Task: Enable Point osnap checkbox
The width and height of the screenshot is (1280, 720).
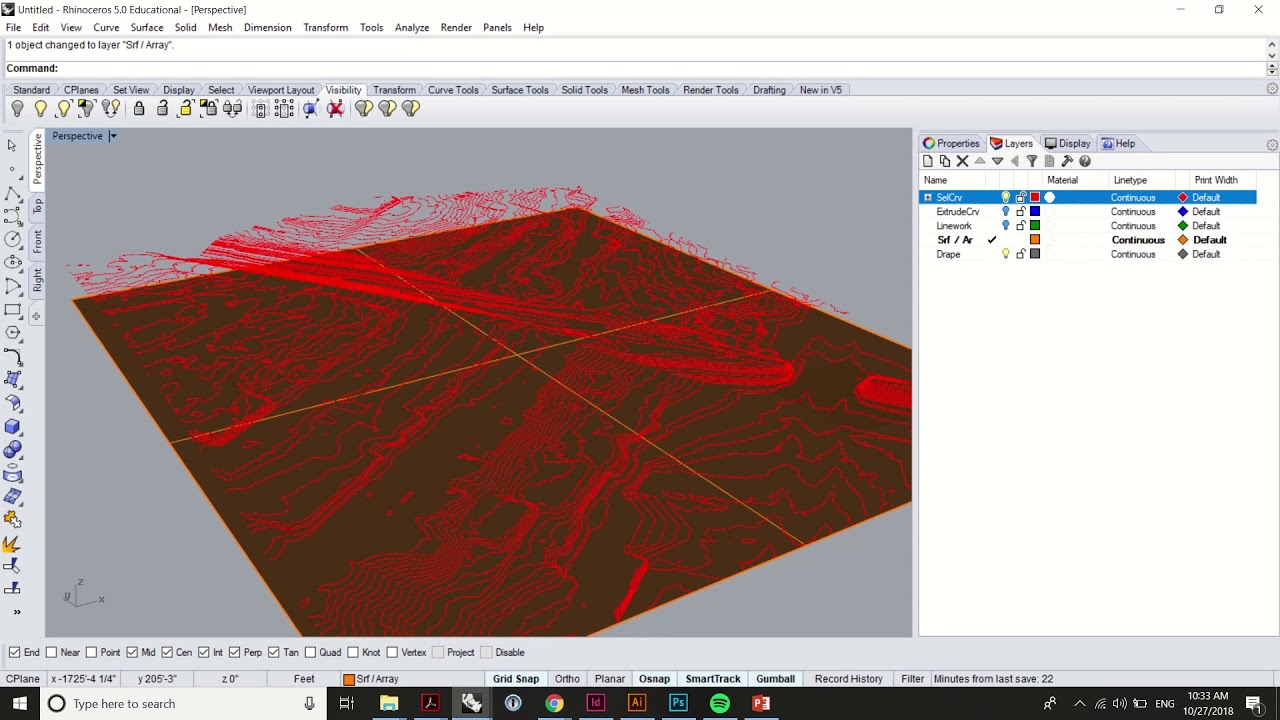Action: pos(91,652)
